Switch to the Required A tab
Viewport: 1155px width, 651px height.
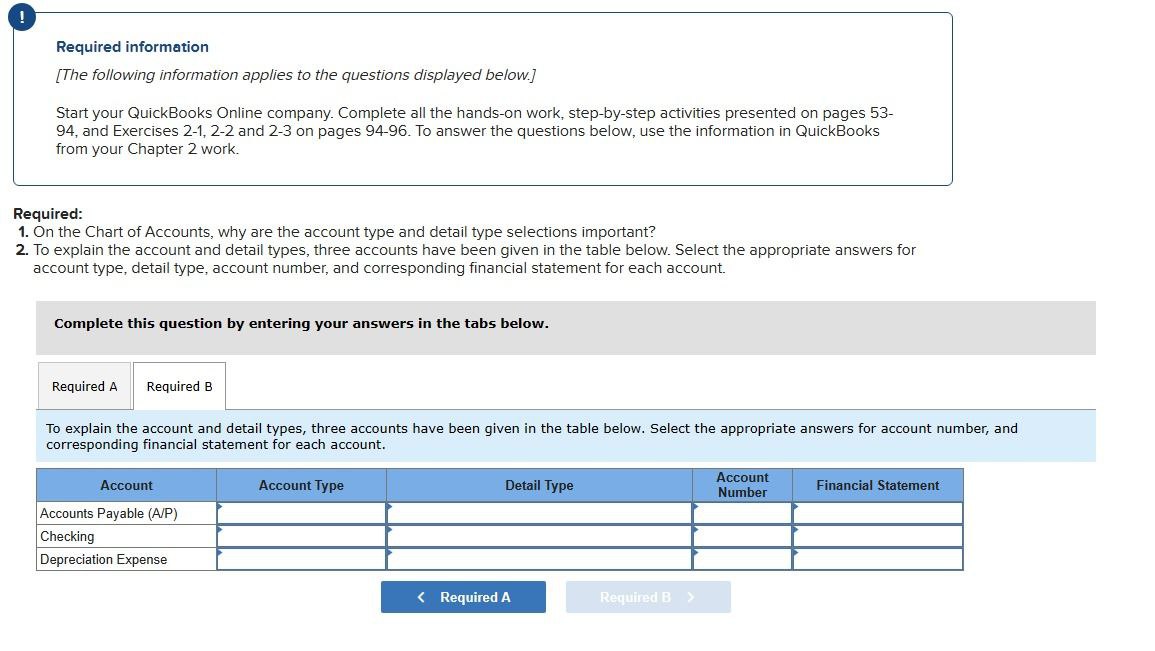coord(84,386)
